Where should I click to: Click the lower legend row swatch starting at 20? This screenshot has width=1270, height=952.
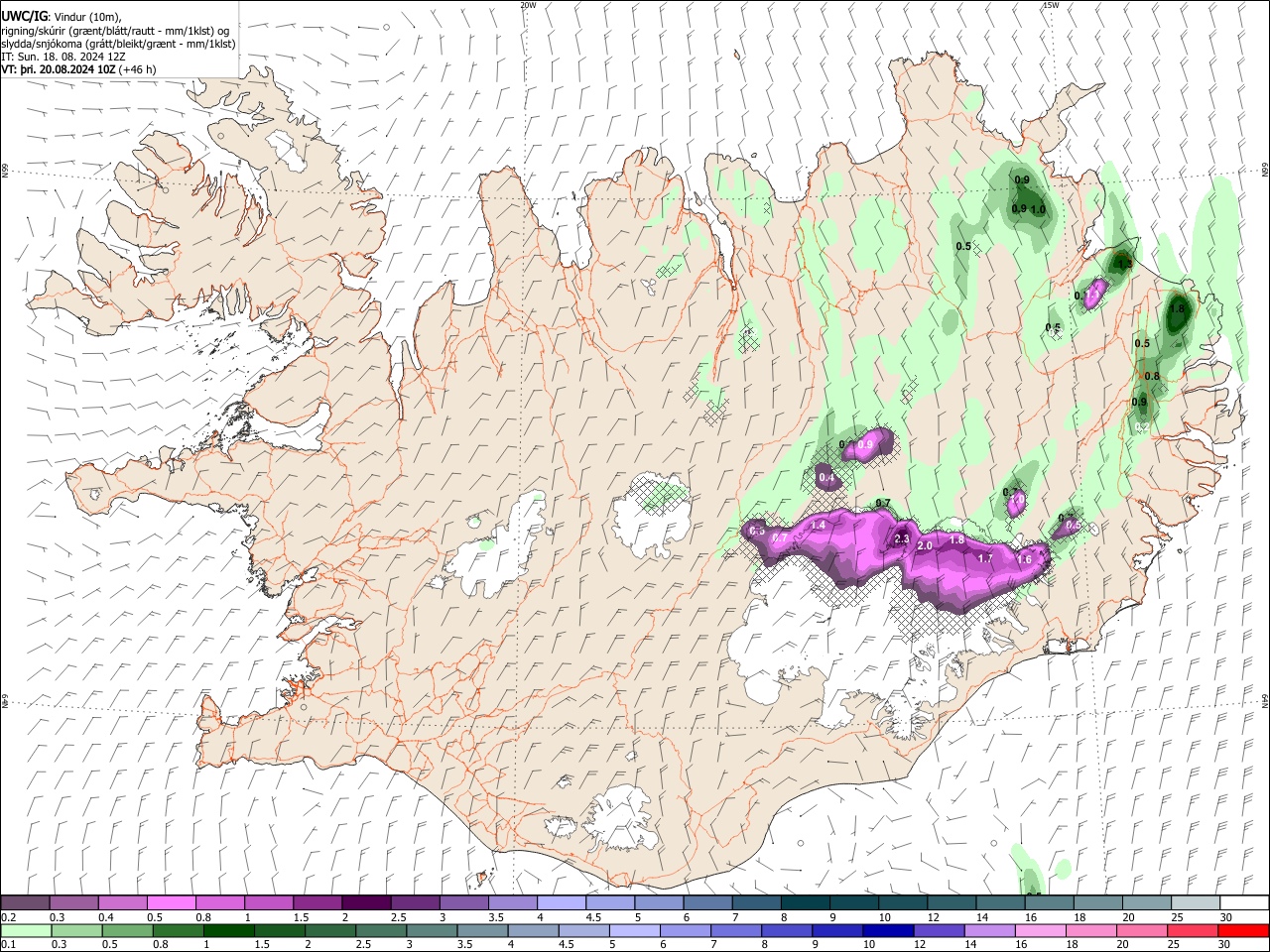tap(1141, 930)
